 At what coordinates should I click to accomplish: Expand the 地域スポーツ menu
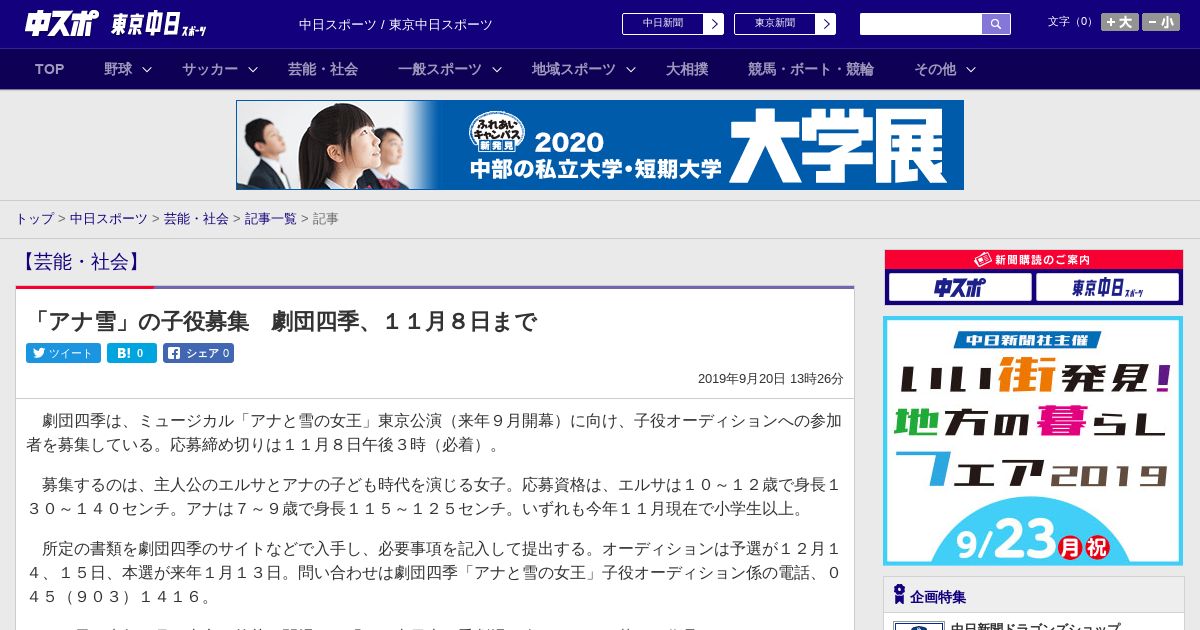583,69
